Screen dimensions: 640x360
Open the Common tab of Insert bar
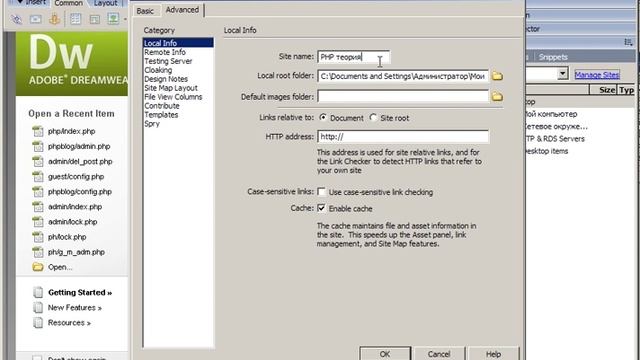69,3
